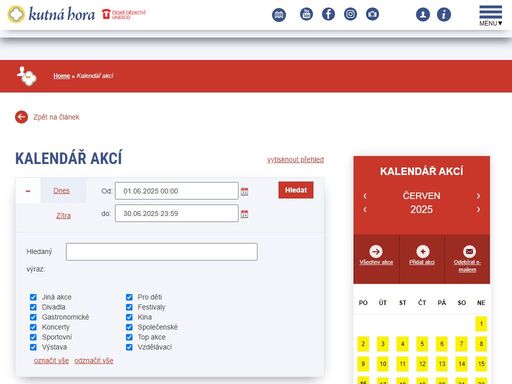Toggle the Gastronomické checkbox
The image size is (512, 384).
click(x=33, y=317)
